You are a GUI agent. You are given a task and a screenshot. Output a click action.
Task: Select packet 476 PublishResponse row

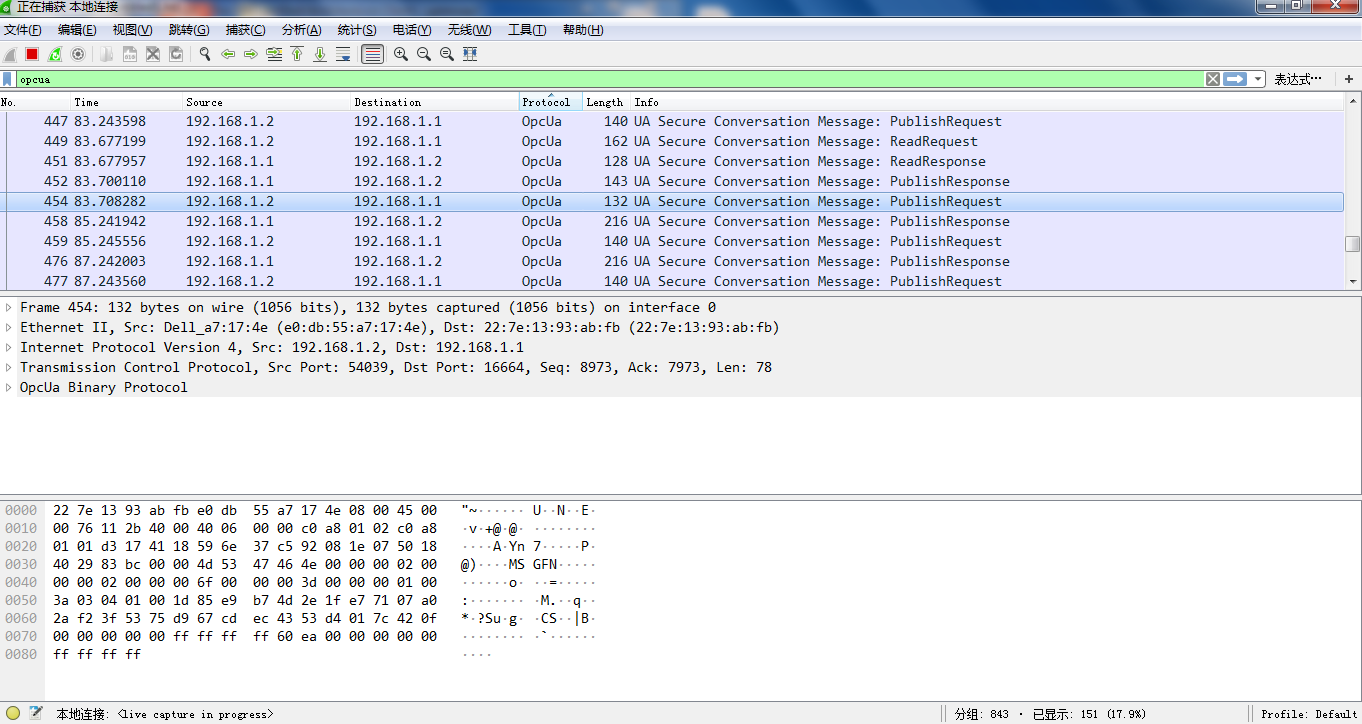672,261
